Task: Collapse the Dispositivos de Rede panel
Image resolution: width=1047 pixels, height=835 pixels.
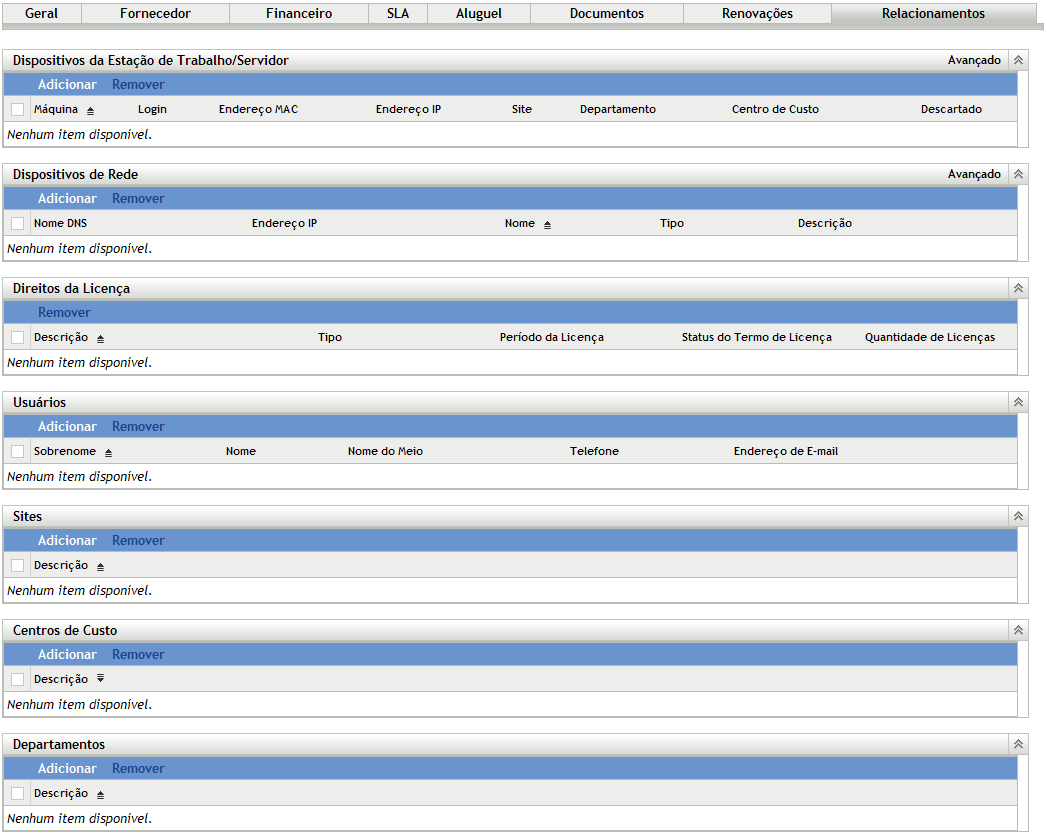Action: coord(1018,174)
